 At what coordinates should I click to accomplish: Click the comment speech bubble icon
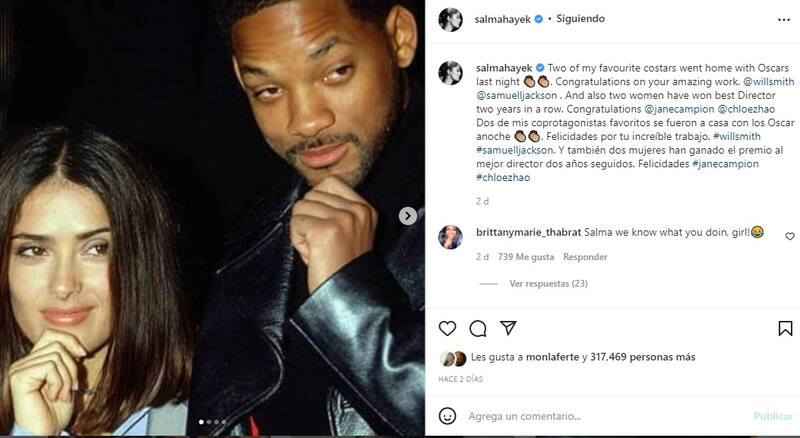pos(478,328)
